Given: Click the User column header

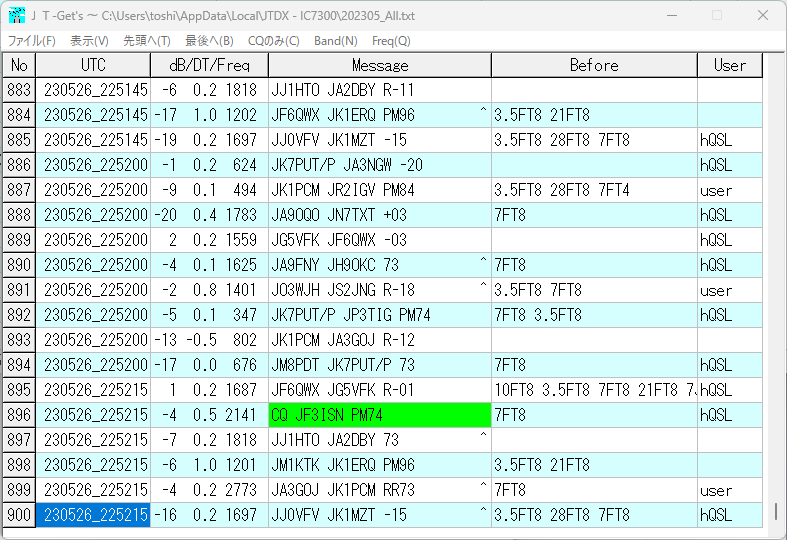Looking at the screenshot, I should click(730, 65).
